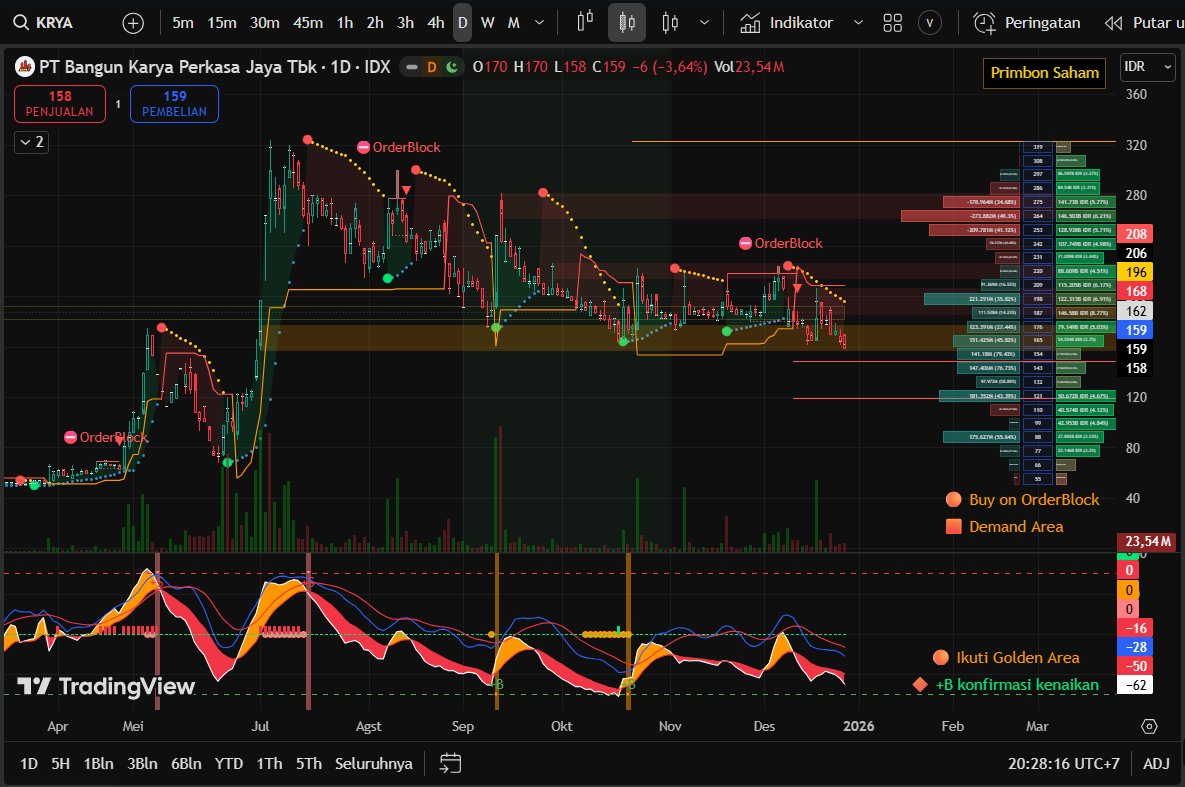The image size is (1185, 787).
Task: Select the bar chart style icon
Action: coord(586,23)
